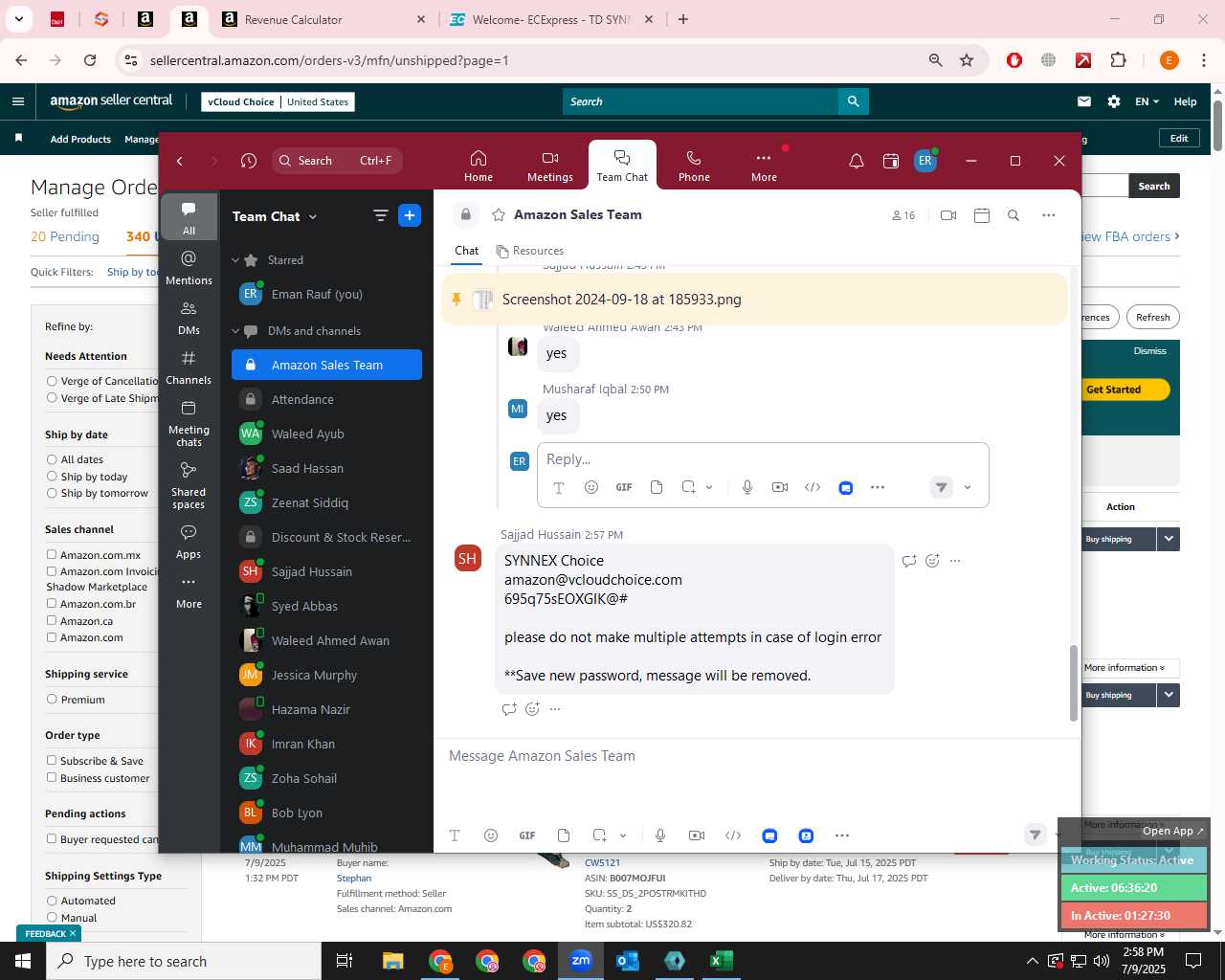The height and width of the screenshot is (980, 1225).
Task: Open Seller Central settings gear
Action: pyautogui.click(x=1114, y=101)
